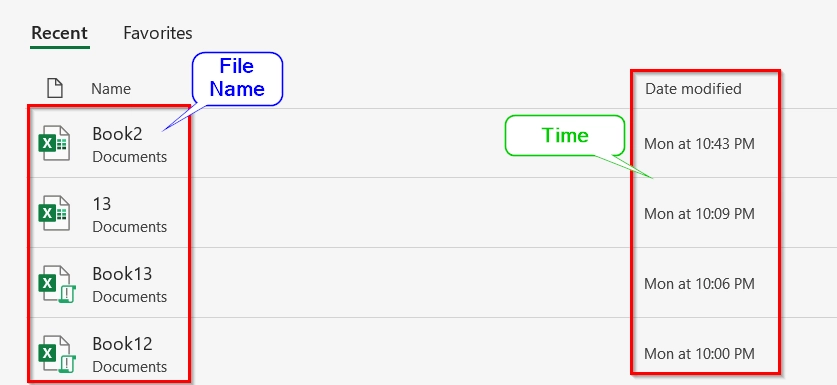The width and height of the screenshot is (837, 385).
Task: Open the file named 13
Action: (x=101, y=203)
